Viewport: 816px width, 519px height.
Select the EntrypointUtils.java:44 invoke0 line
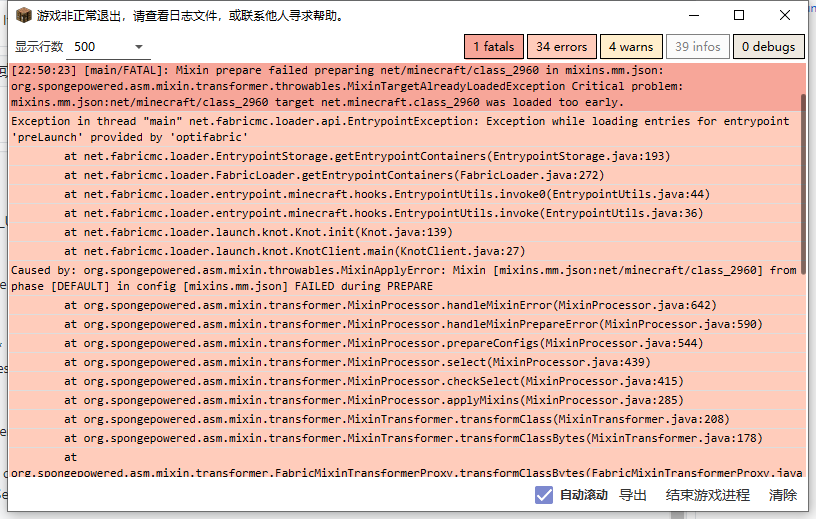click(405, 194)
